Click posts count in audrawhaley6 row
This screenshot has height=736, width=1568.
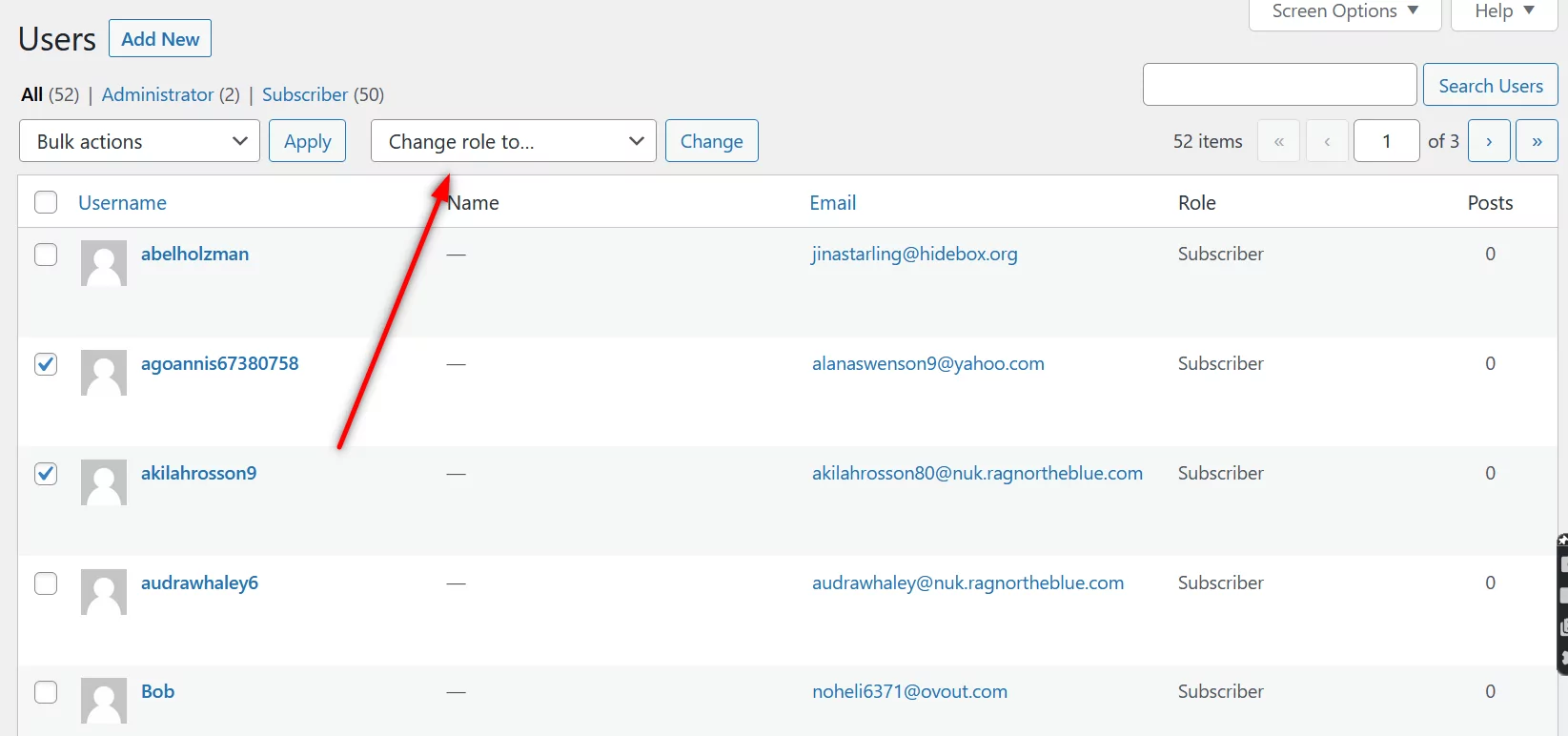(1490, 583)
